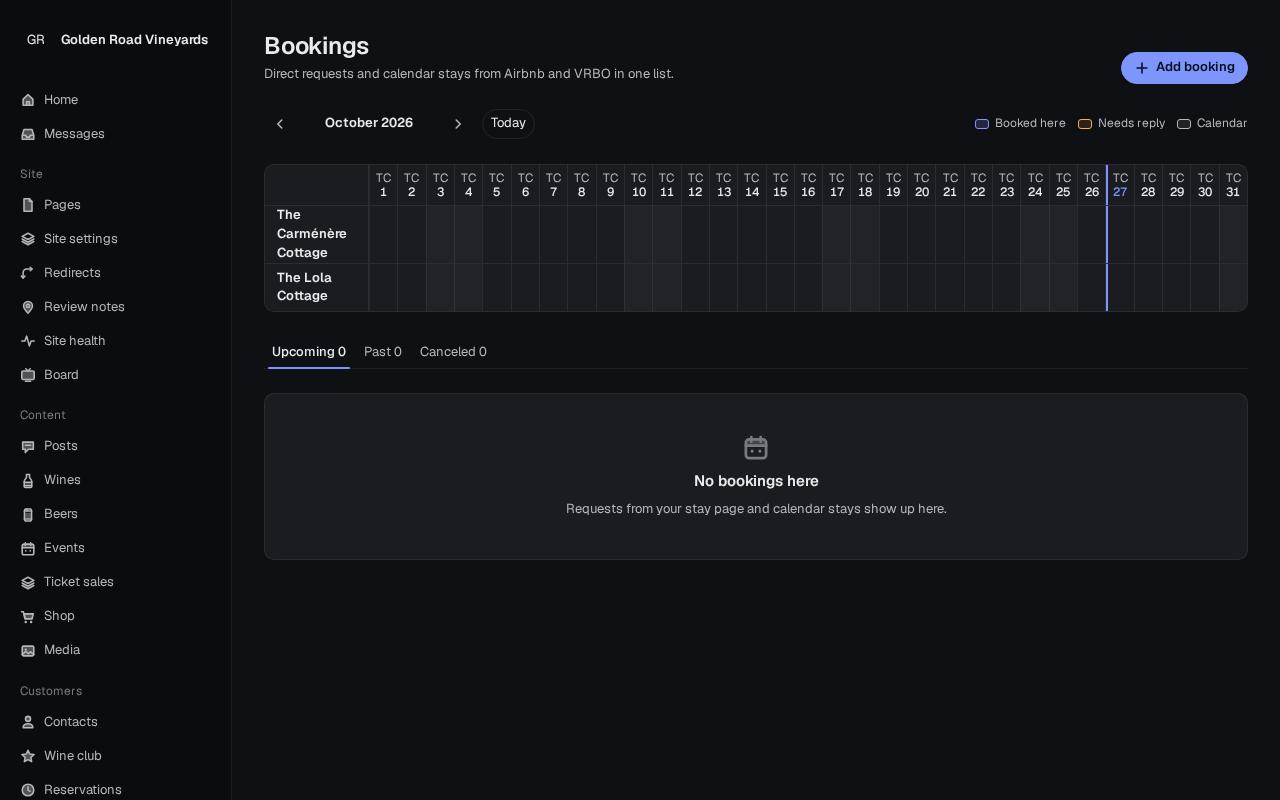Click the Wines bottle icon
This screenshot has width=1280, height=800.
[28, 480]
